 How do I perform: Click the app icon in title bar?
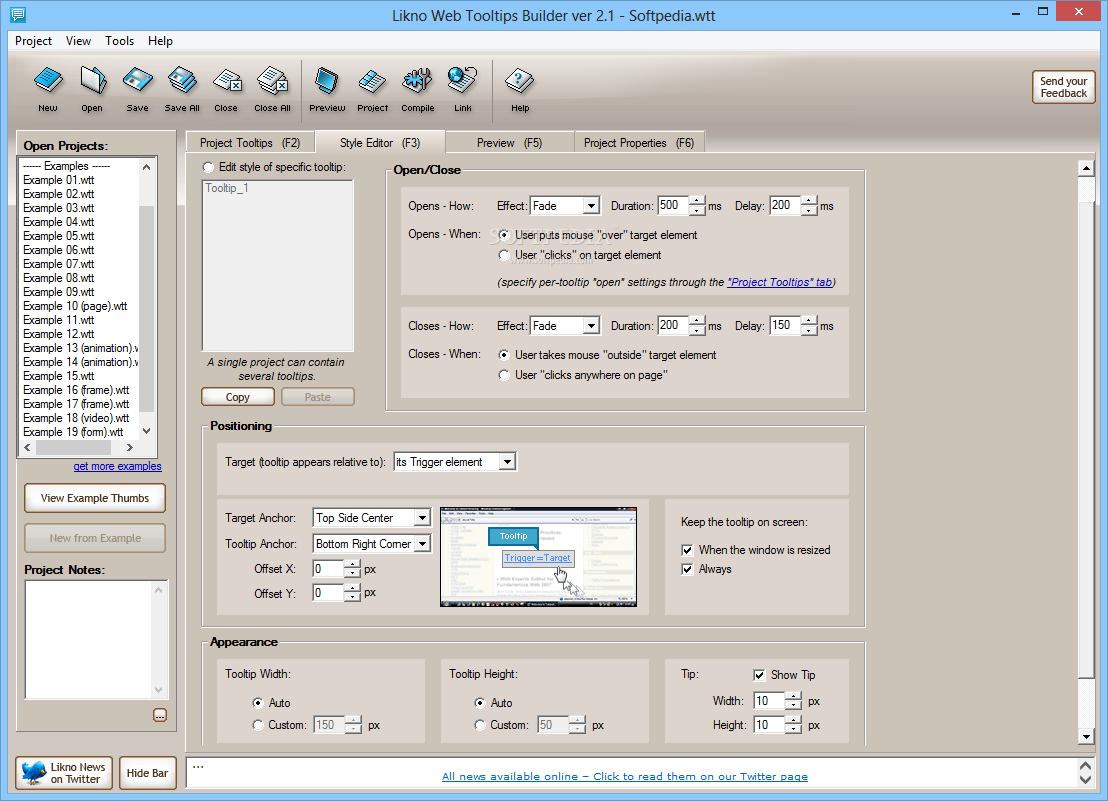point(18,14)
